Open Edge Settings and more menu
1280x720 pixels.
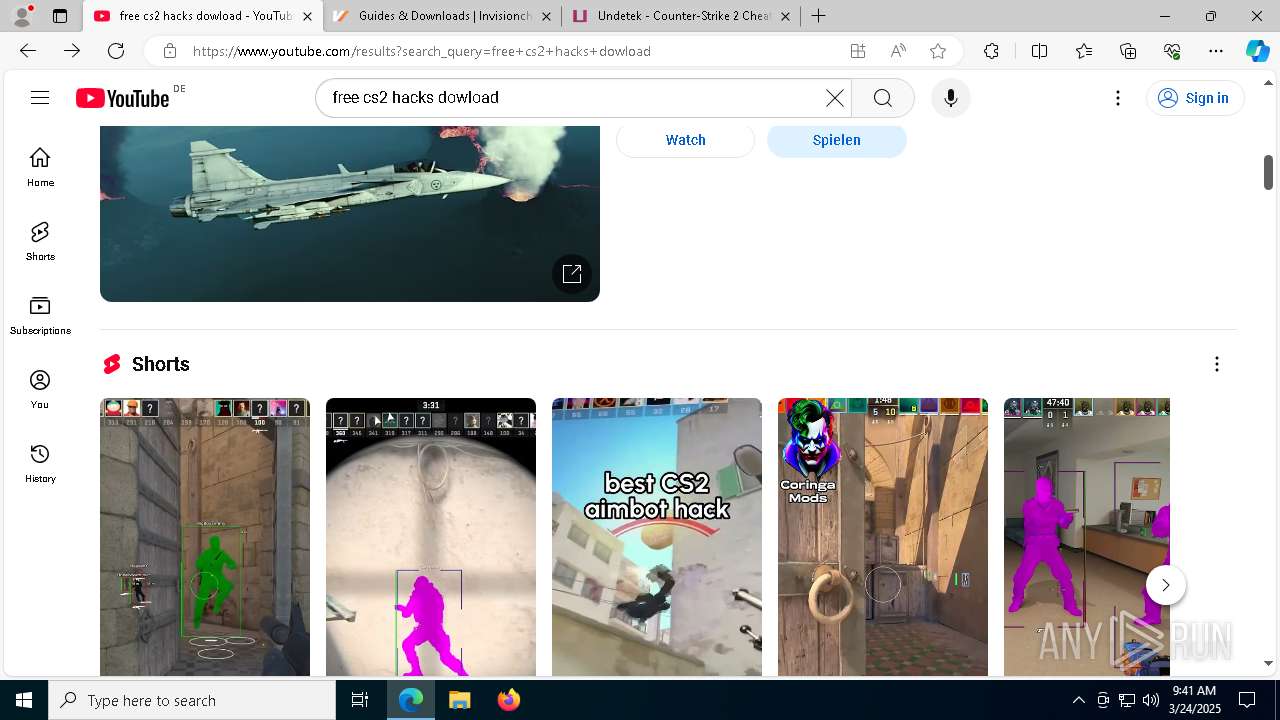(1216, 51)
